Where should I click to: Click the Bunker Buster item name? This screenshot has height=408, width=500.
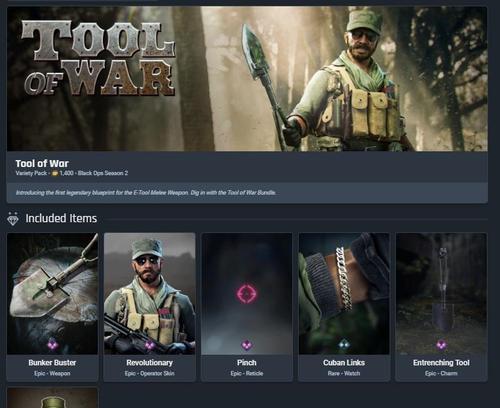pyautogui.click(x=52, y=362)
